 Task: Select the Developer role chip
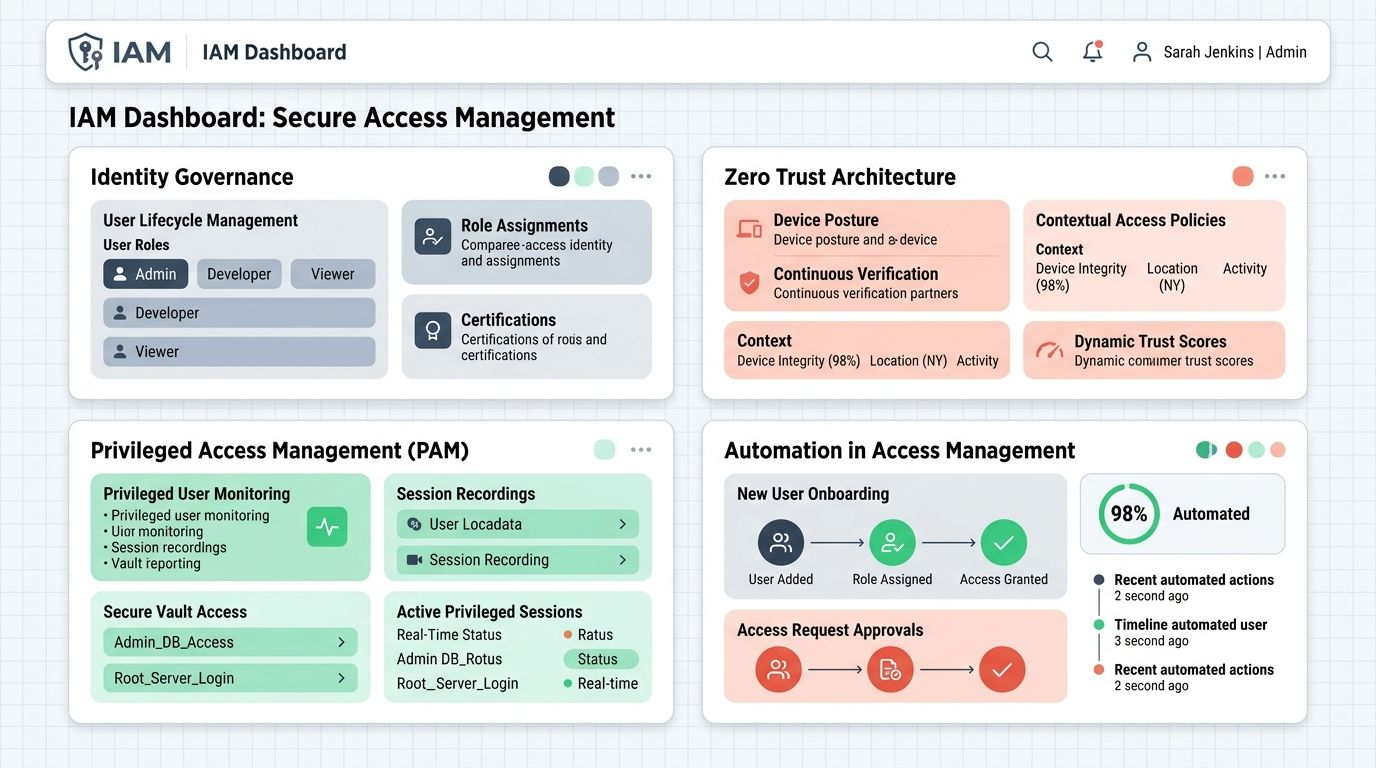(x=239, y=274)
